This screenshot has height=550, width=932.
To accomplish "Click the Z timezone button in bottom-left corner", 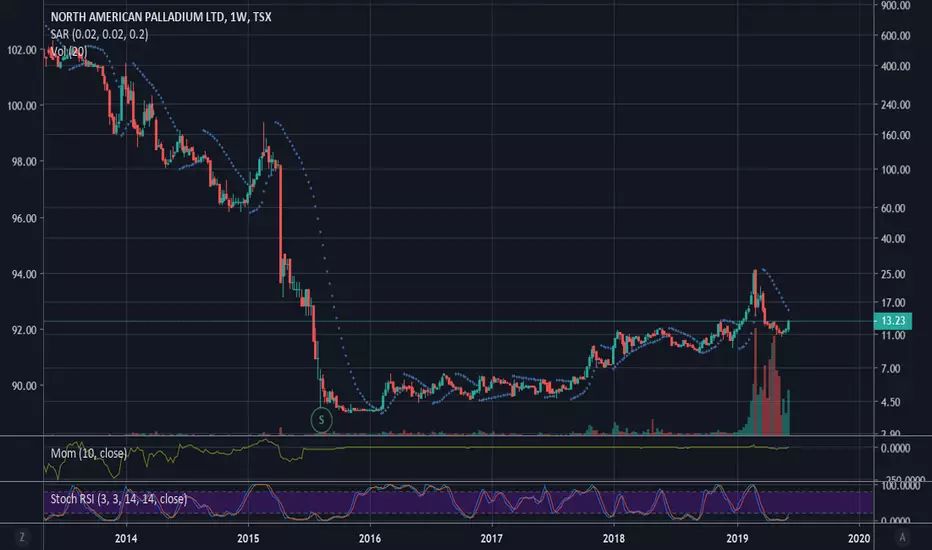I will click(x=22, y=538).
